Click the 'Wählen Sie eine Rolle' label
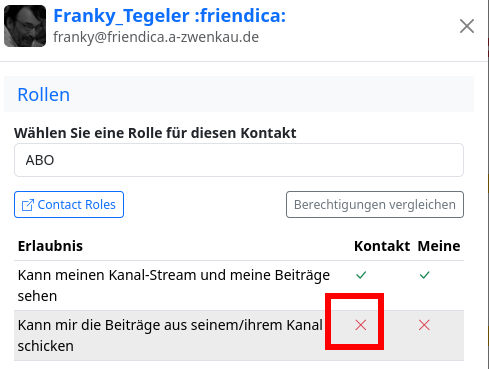 tap(155, 133)
